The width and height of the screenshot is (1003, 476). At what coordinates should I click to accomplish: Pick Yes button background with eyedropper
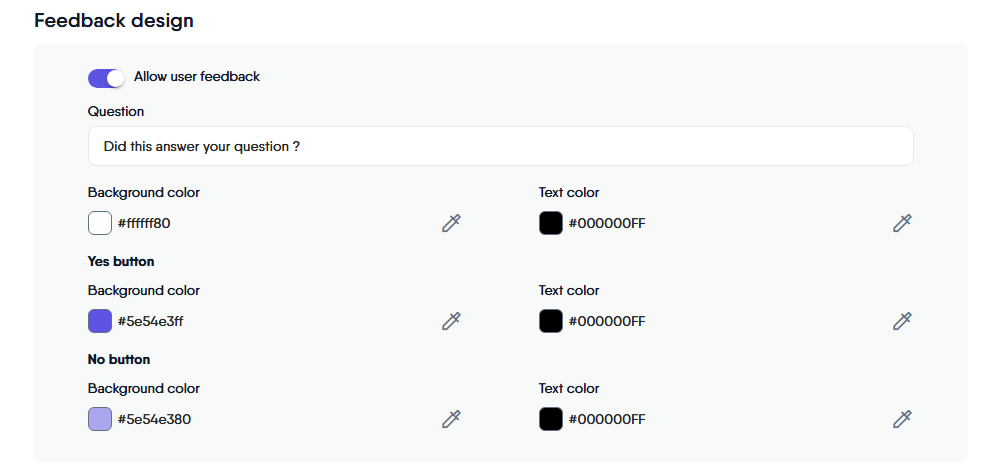pyautogui.click(x=451, y=321)
